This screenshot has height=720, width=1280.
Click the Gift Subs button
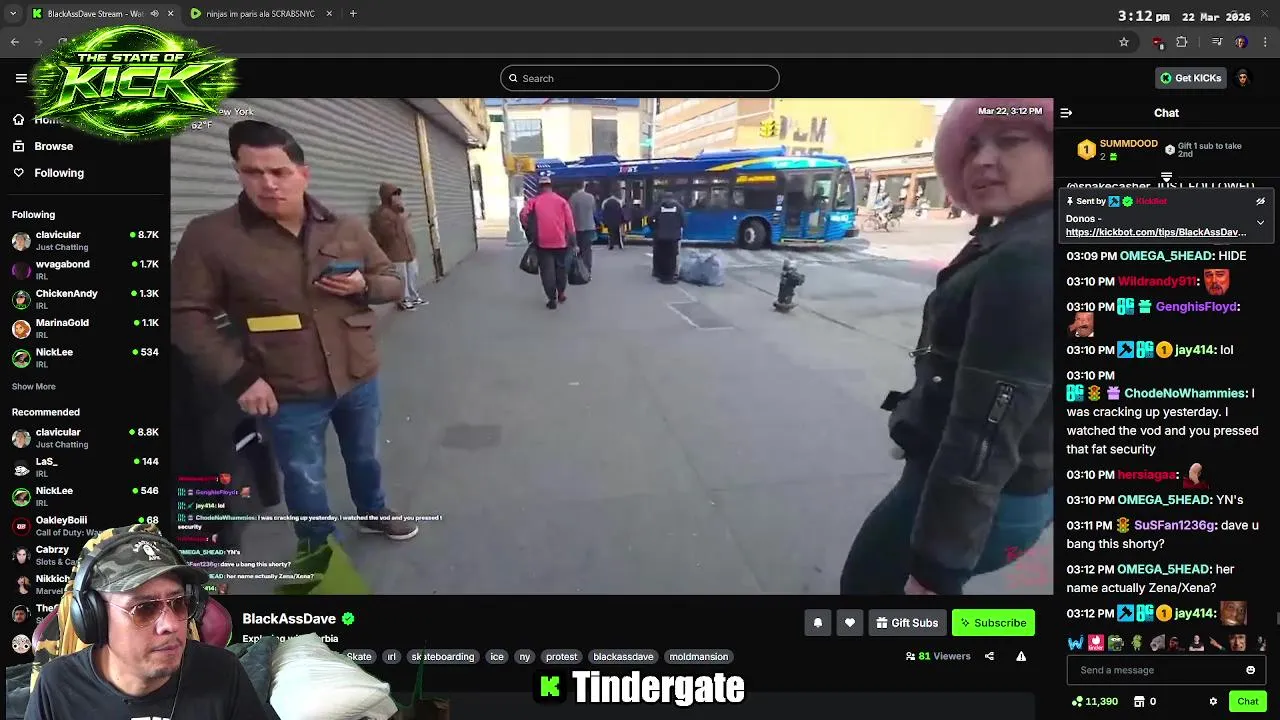907,623
